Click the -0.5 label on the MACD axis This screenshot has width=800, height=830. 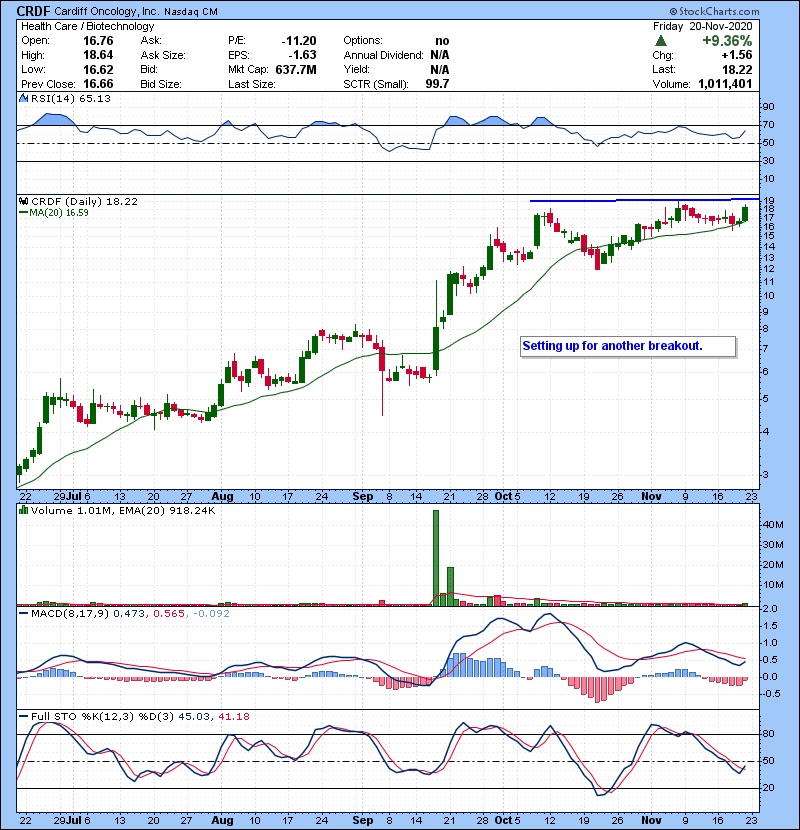tap(772, 693)
